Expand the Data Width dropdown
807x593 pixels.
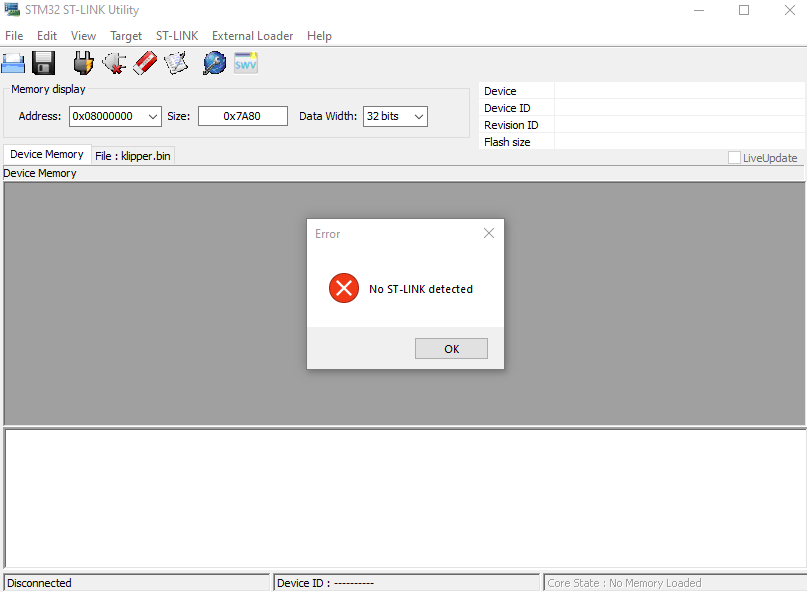418,117
